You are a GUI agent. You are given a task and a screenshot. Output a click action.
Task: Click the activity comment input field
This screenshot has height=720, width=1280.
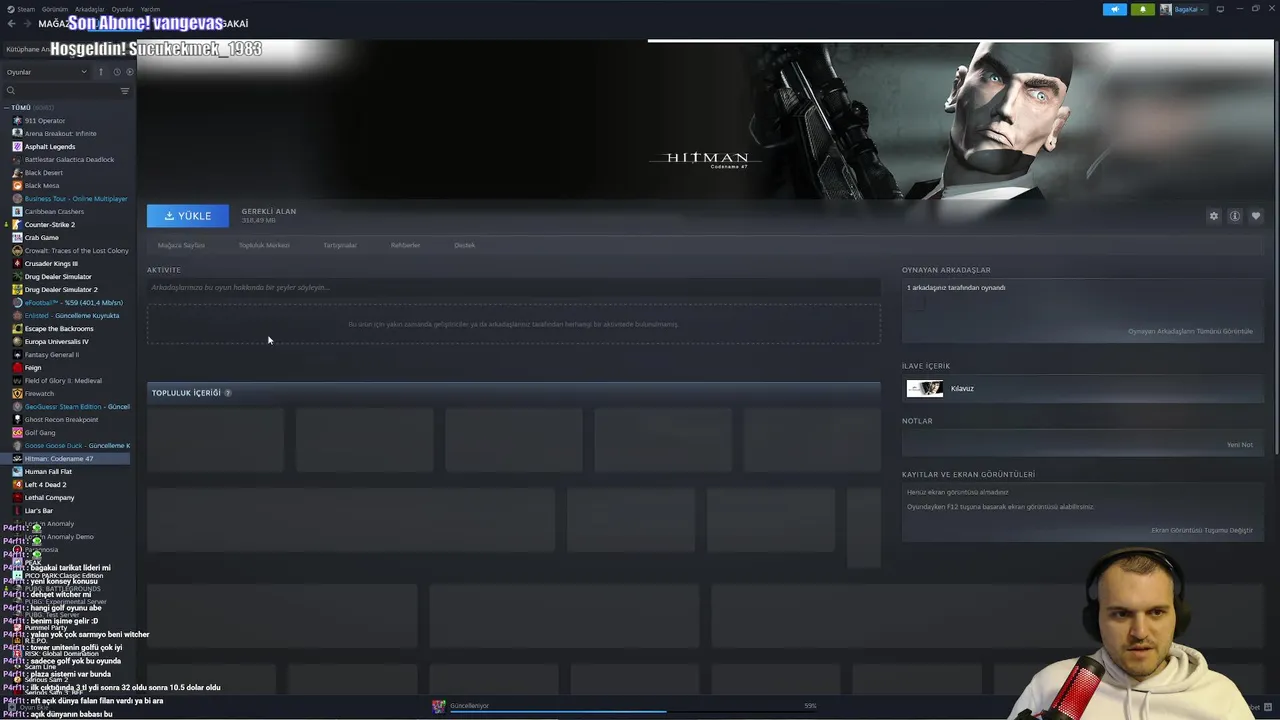514,288
